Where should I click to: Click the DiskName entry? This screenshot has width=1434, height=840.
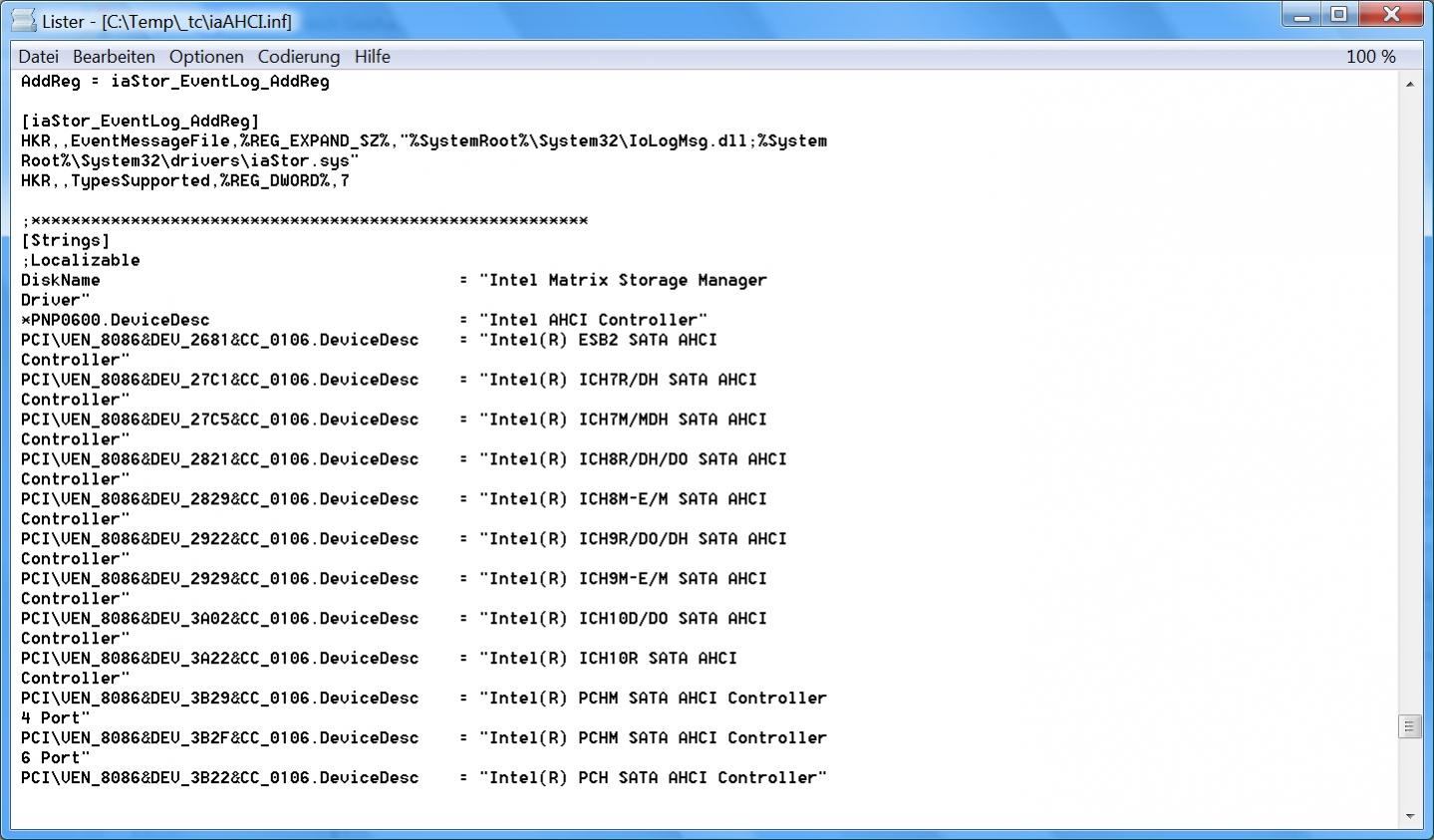(x=61, y=280)
